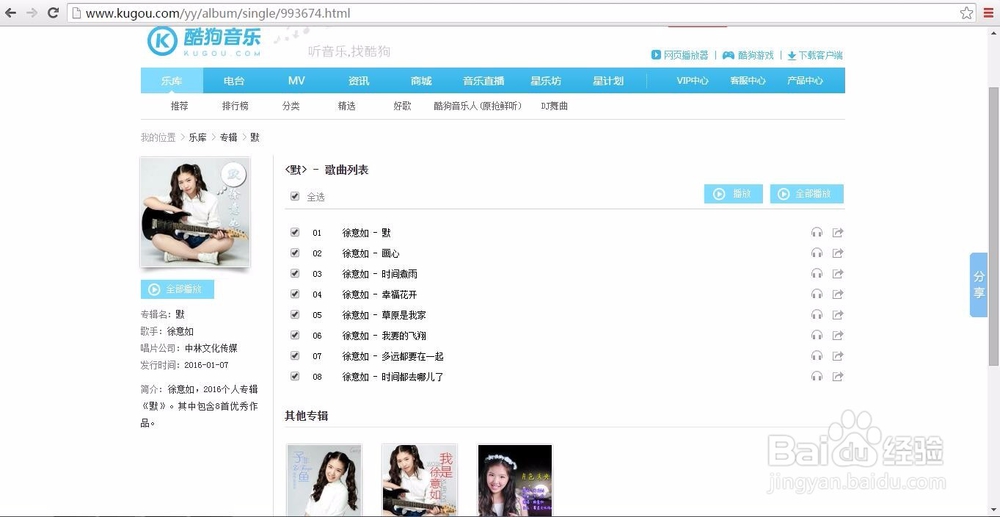The height and width of the screenshot is (517, 1000).
Task: Go to the VIP中心 link
Action: (693, 81)
